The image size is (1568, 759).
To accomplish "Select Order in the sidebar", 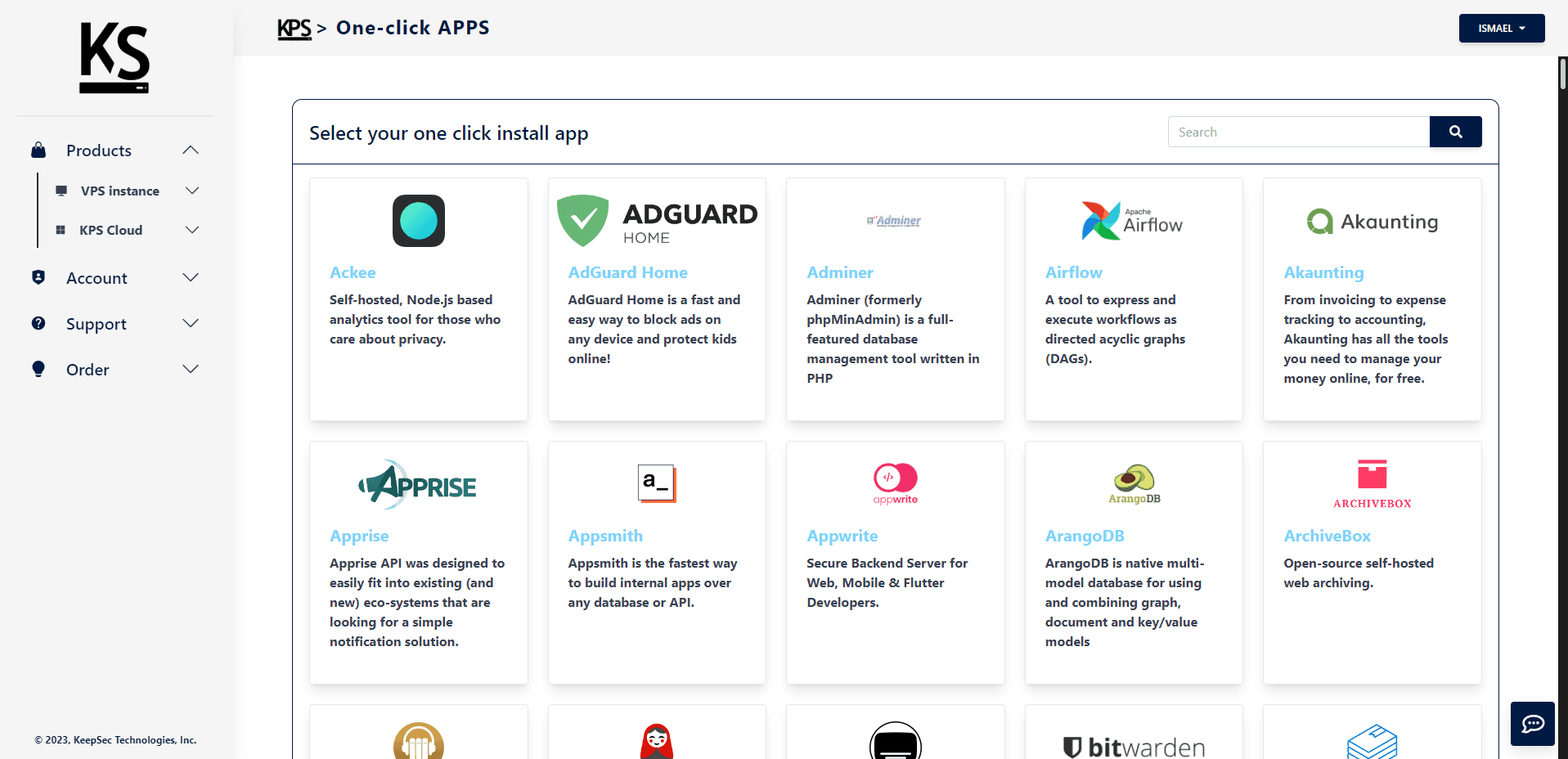I will click(88, 370).
